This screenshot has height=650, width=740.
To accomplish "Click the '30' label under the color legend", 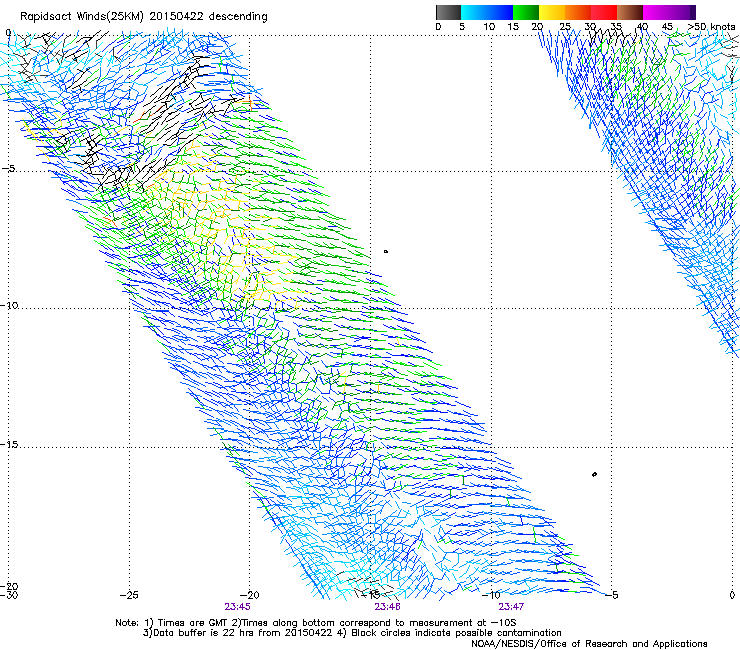I will pos(590,27).
